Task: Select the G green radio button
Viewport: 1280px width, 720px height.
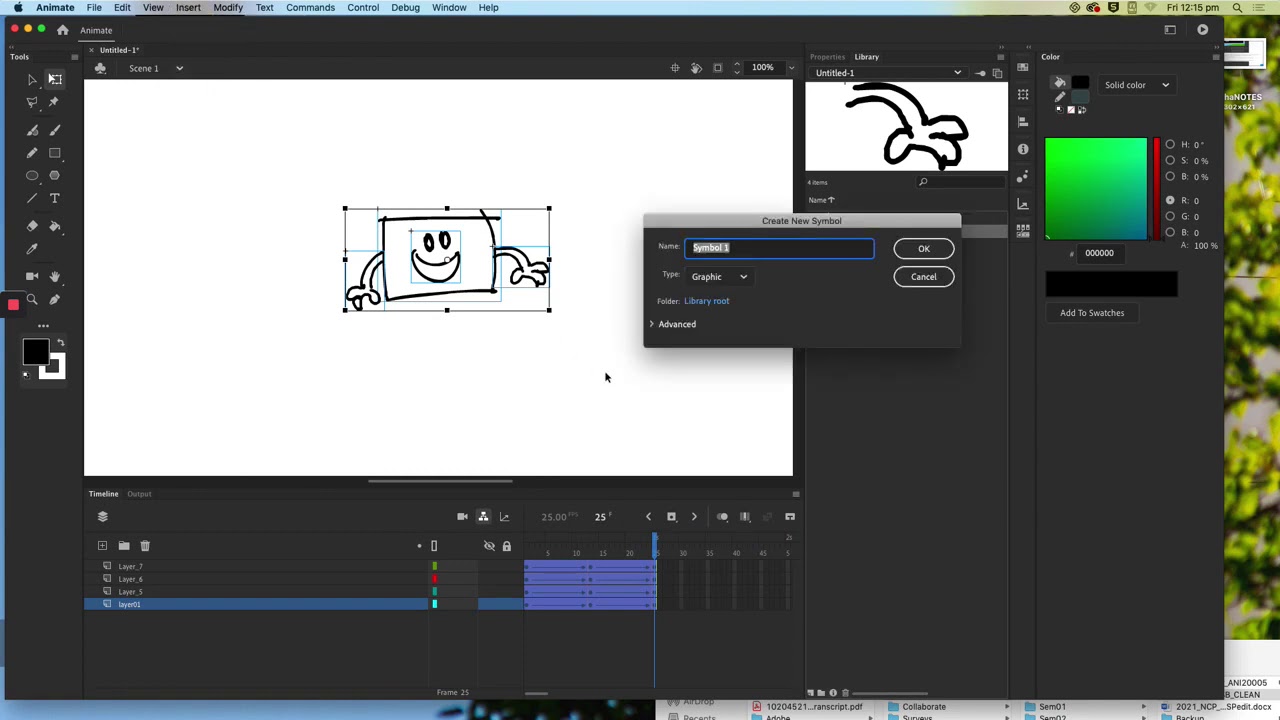Action: pyautogui.click(x=1170, y=217)
